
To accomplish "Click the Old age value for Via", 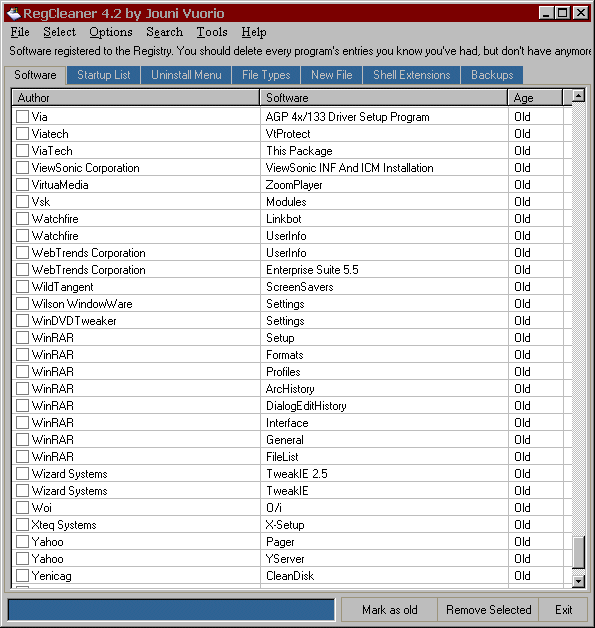I will pos(522,117).
